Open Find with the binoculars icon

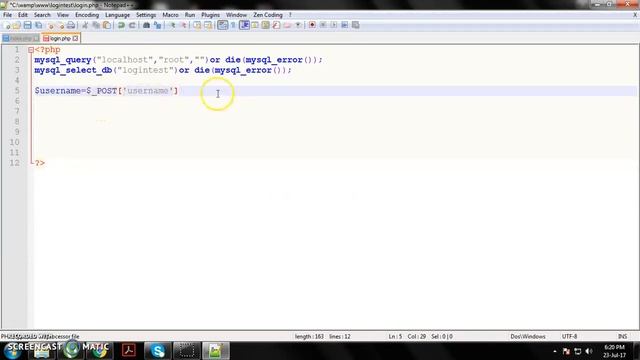pos(146,25)
